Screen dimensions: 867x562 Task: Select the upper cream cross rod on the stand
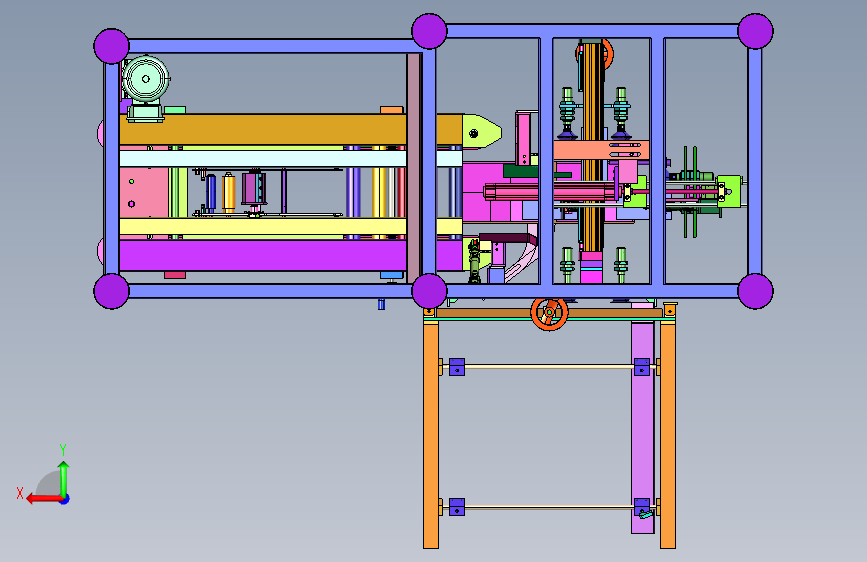(x=549, y=367)
